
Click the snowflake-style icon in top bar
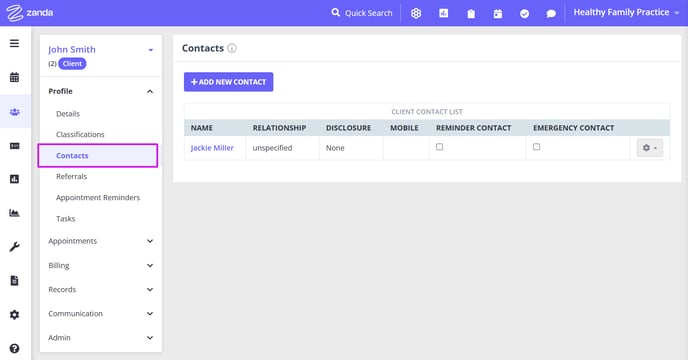click(416, 13)
